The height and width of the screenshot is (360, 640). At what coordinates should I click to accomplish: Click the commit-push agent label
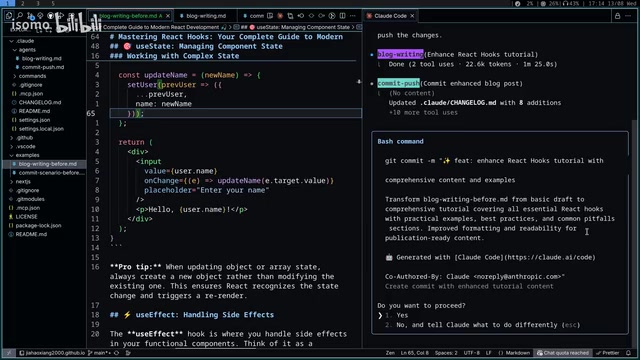(x=398, y=83)
